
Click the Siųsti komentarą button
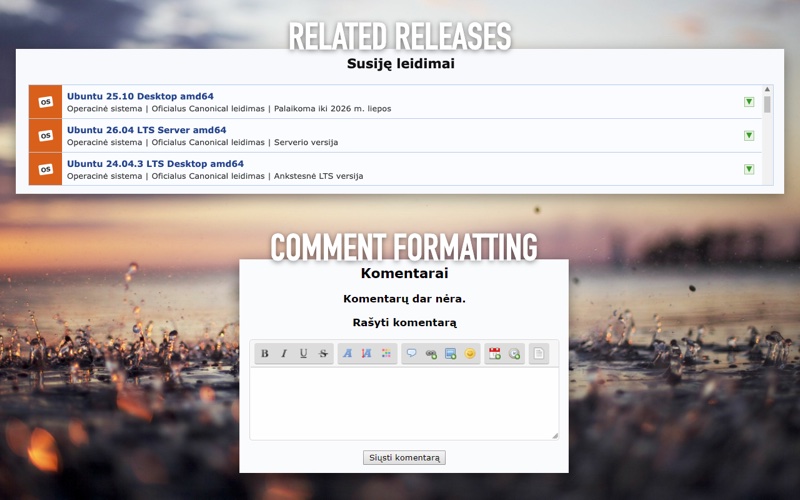[x=404, y=458]
